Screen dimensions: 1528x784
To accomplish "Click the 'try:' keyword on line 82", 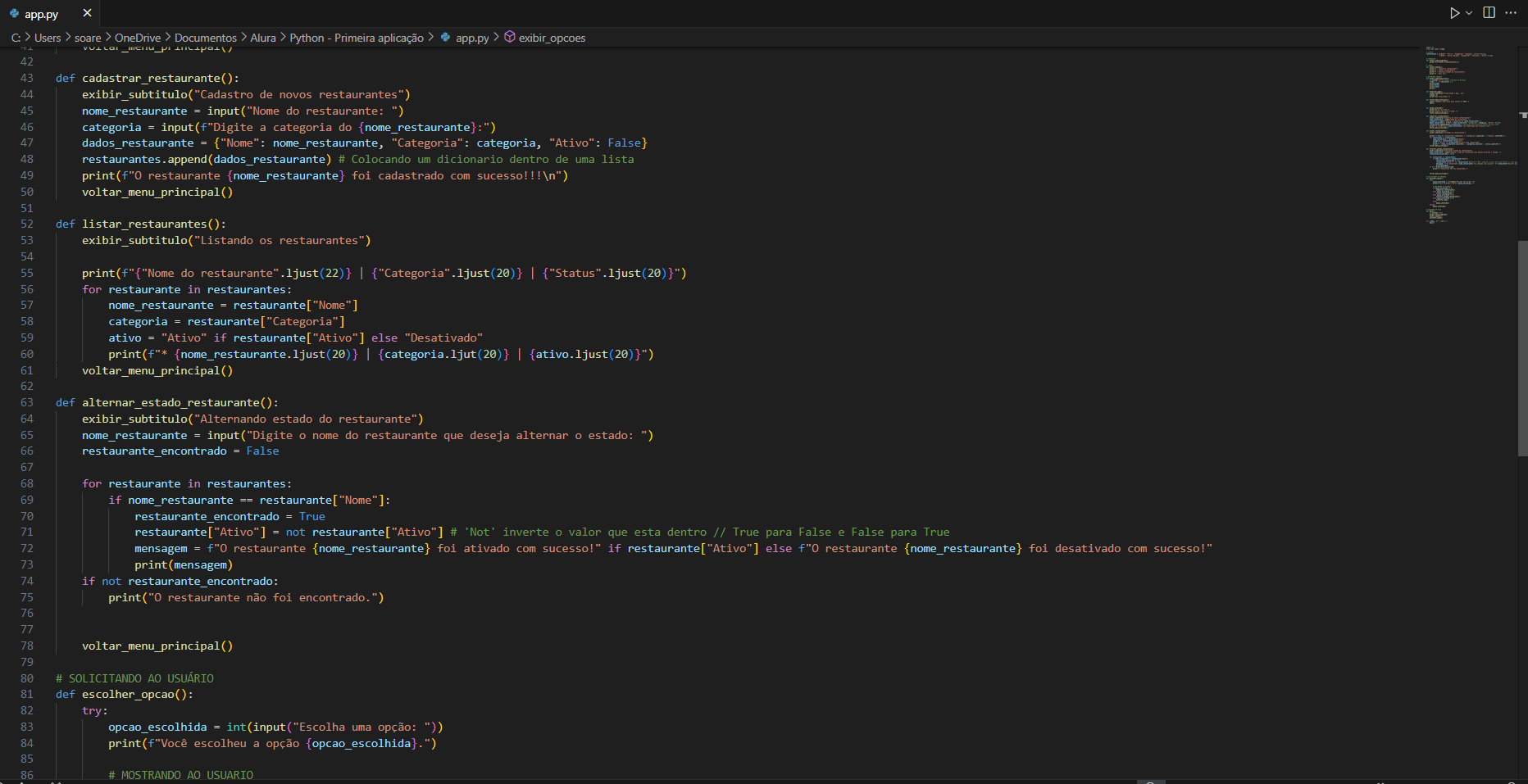I will [95, 710].
